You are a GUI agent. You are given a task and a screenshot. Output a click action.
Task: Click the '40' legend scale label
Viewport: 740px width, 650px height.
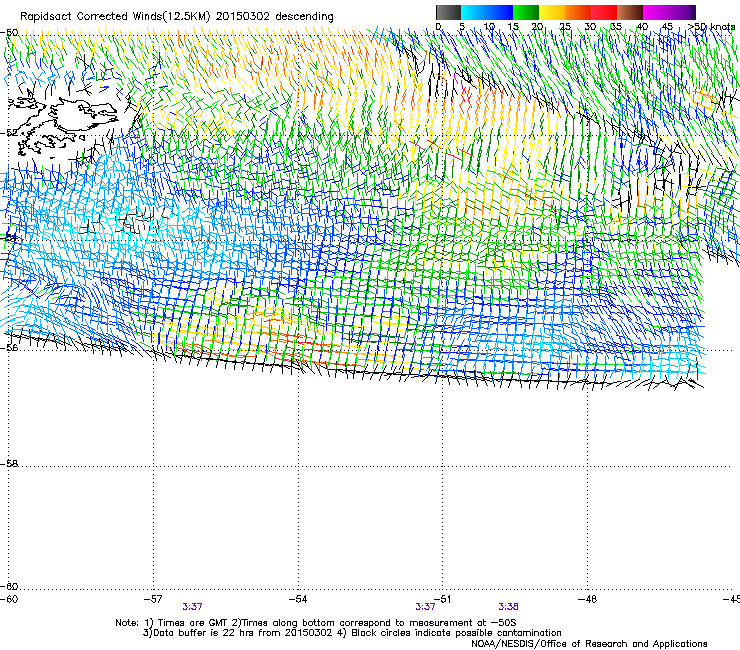[x=642, y=27]
